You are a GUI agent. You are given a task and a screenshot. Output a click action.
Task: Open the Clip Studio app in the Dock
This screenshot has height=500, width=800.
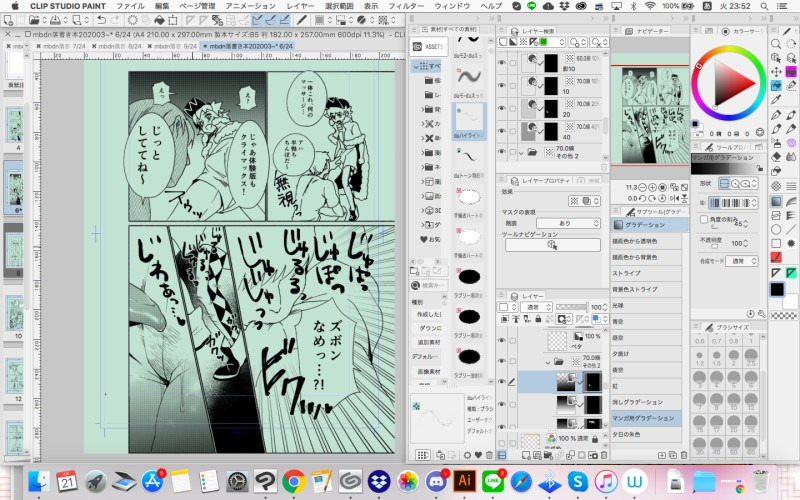coord(349,481)
